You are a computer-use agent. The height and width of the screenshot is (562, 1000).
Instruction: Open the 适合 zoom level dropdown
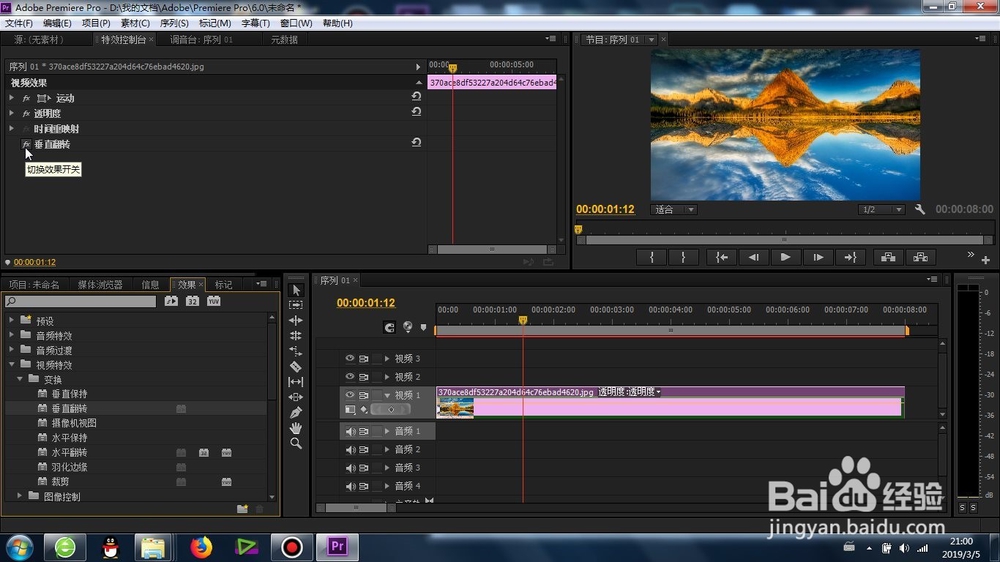pos(673,209)
